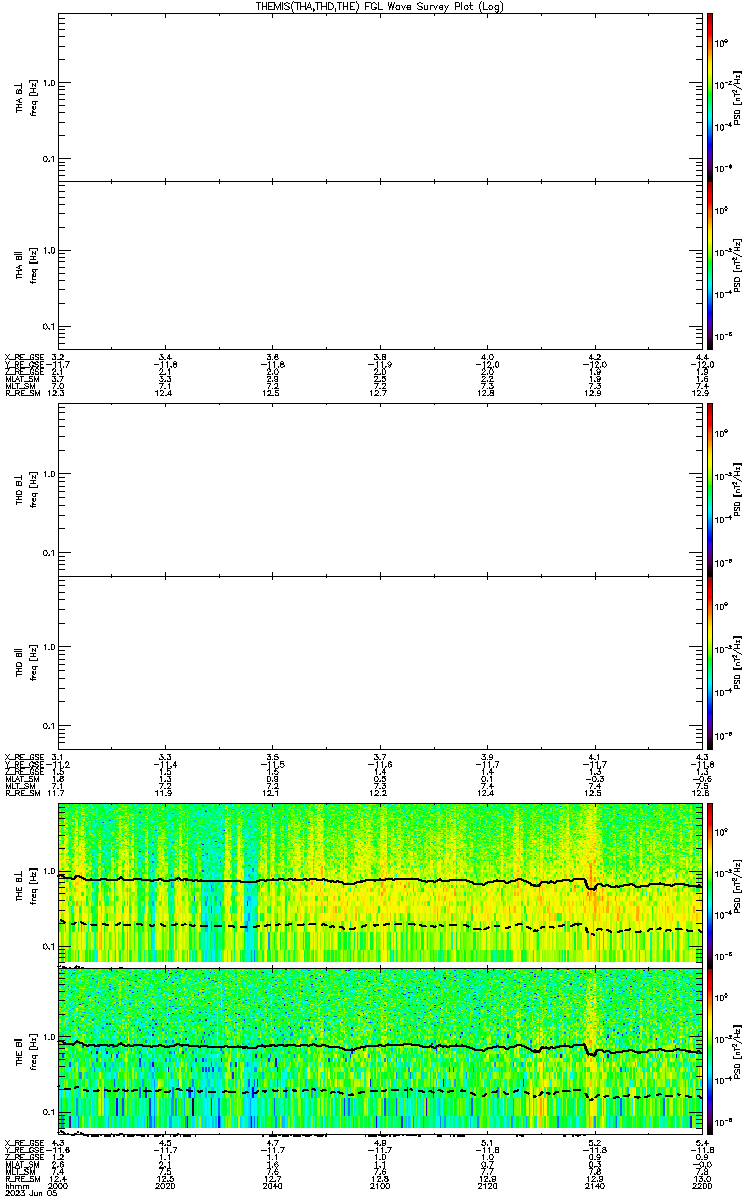The height and width of the screenshot is (1200, 750).
Task: Click the "THA Bll freq [Hz]" axis label
Action: coord(26,265)
